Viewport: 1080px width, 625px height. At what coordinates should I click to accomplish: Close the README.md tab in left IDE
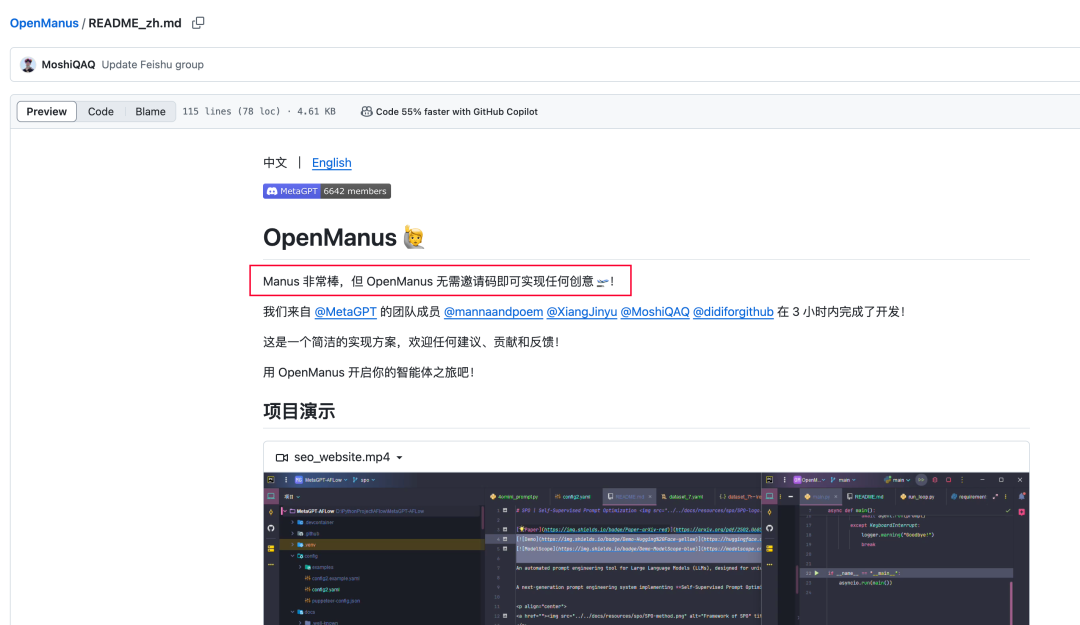tap(650, 496)
